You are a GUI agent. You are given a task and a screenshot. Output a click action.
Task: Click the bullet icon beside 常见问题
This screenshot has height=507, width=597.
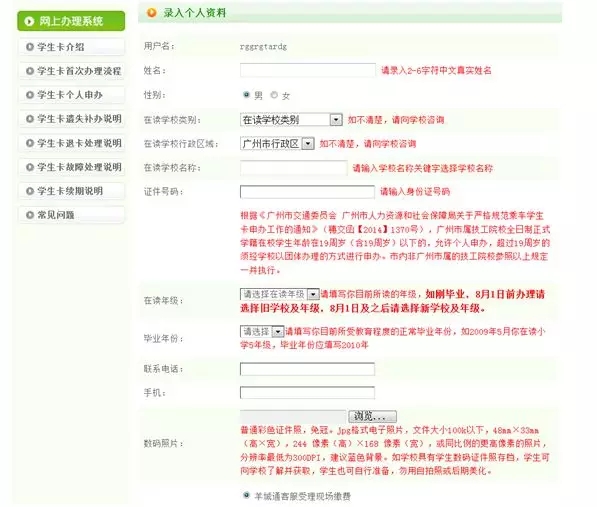30,215
